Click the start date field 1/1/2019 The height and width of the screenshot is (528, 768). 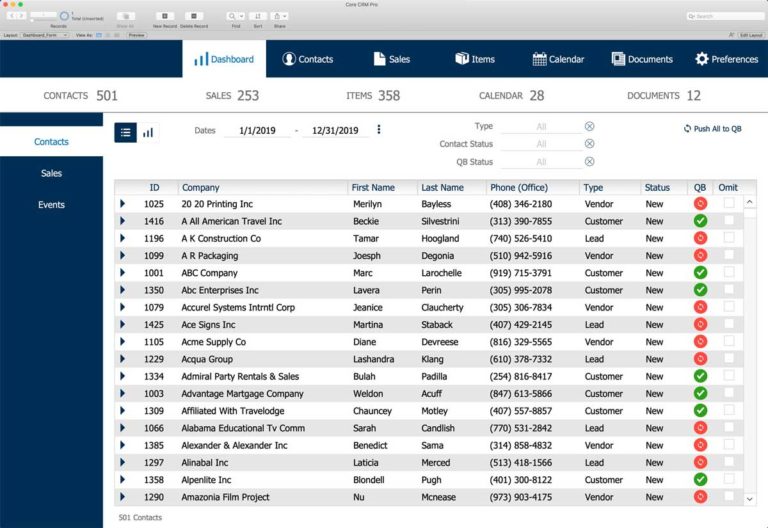click(257, 130)
